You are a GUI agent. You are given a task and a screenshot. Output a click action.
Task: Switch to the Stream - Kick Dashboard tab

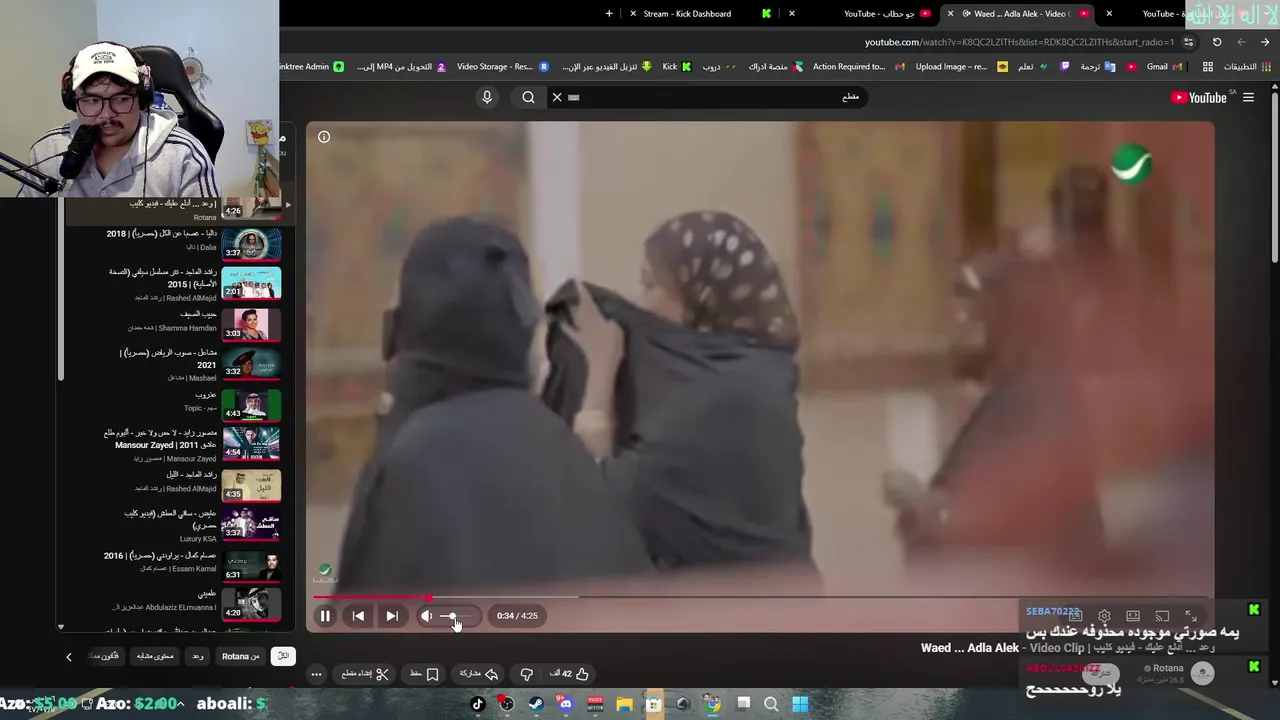tap(700, 14)
